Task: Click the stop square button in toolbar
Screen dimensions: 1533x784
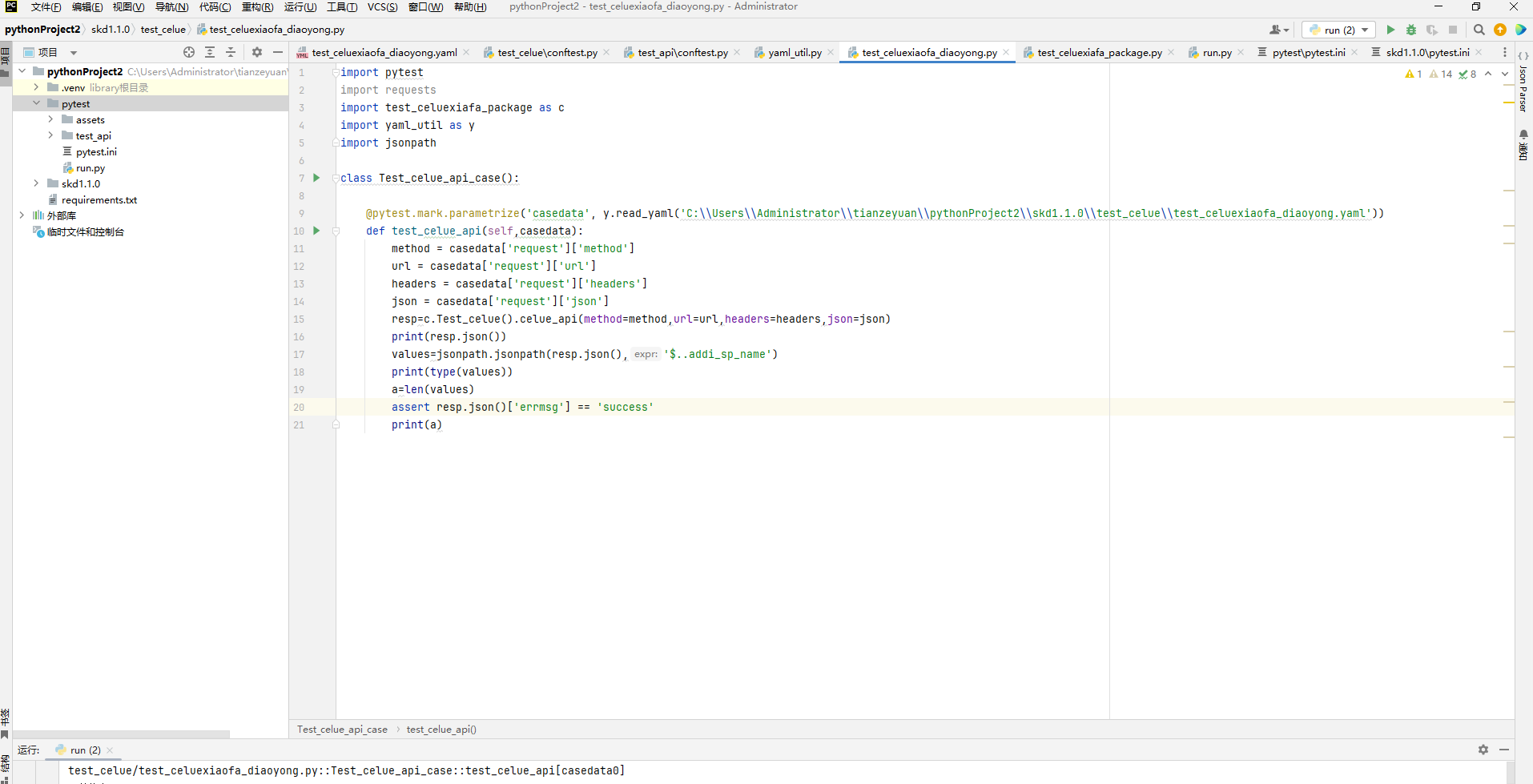Action: click(x=1453, y=30)
